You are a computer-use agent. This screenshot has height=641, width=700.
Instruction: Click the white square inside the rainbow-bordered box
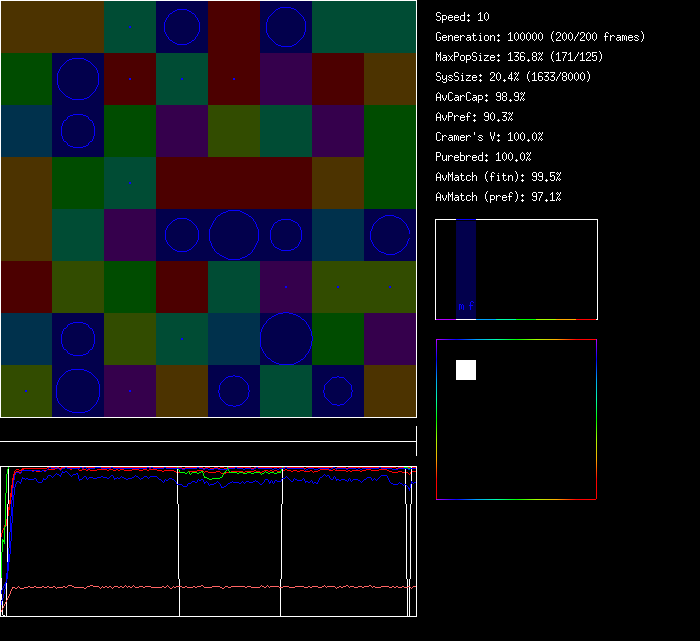(466, 370)
